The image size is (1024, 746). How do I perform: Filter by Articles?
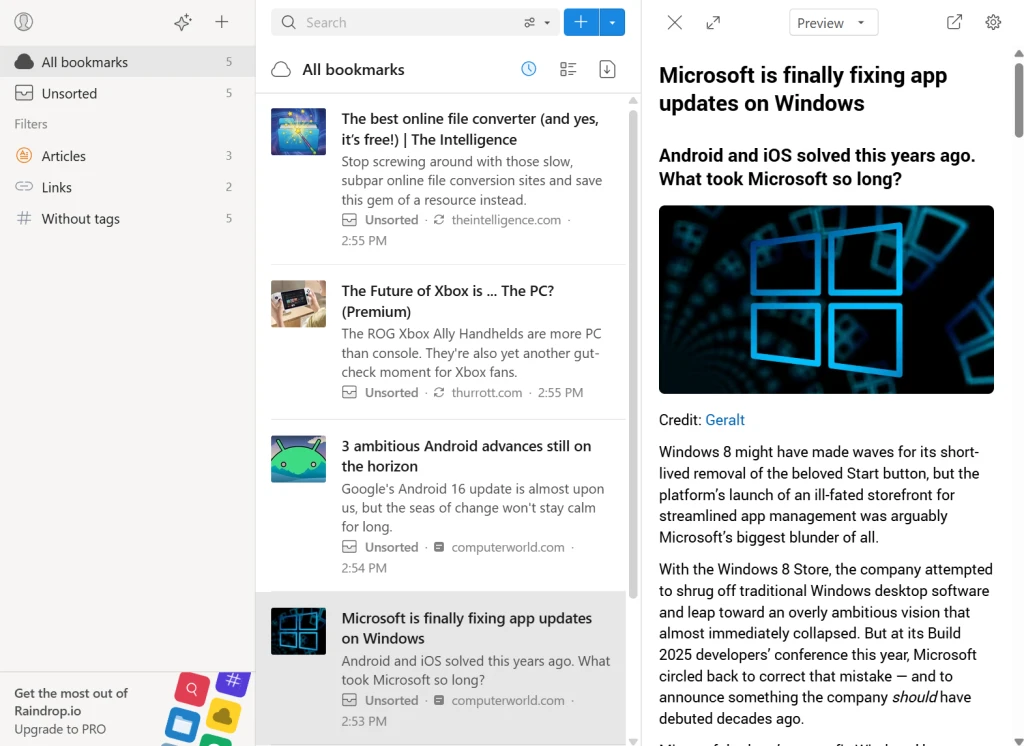[x=127, y=155]
